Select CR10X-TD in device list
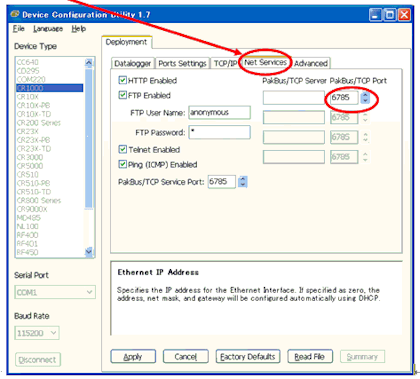The height and width of the screenshot is (379, 420). 34,114
